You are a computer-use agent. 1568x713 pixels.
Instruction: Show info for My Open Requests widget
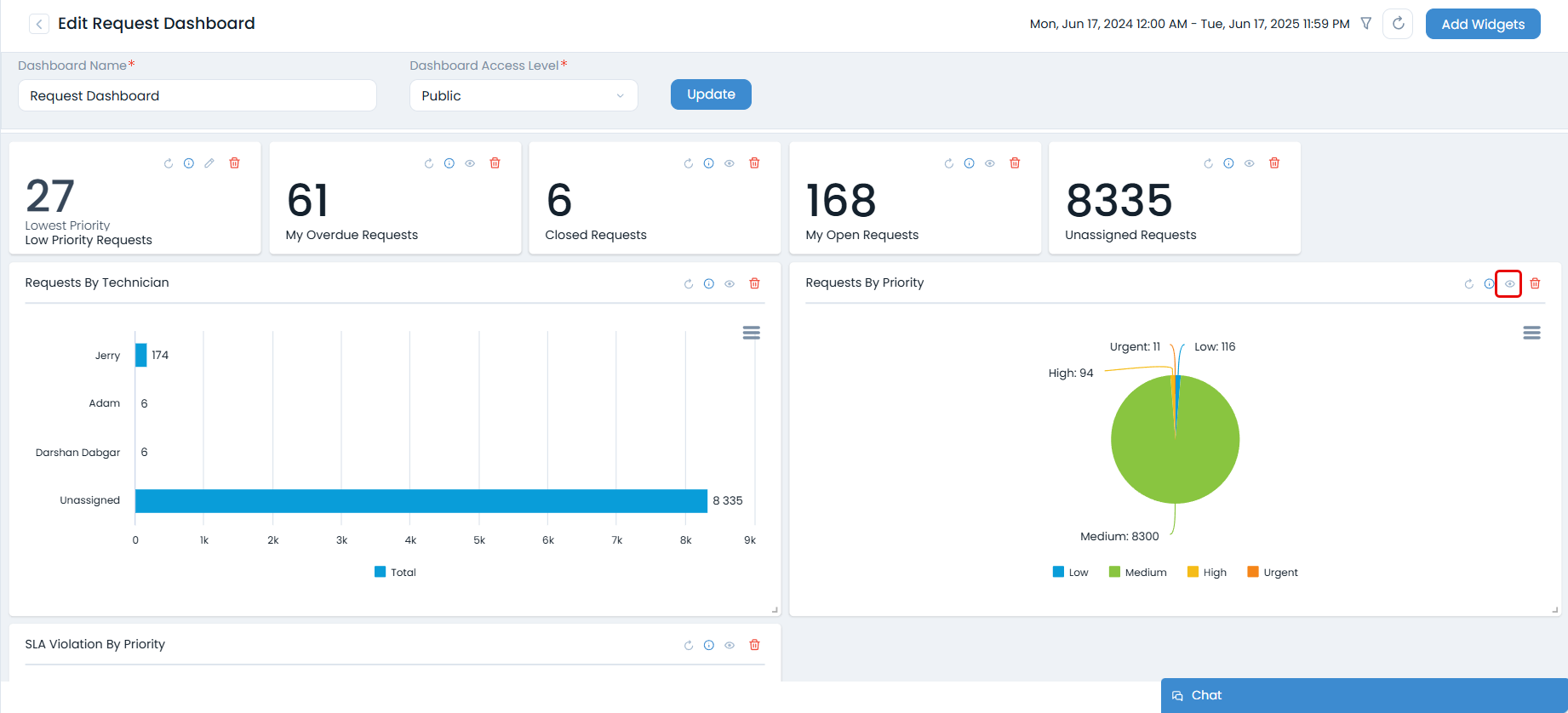[x=969, y=163]
